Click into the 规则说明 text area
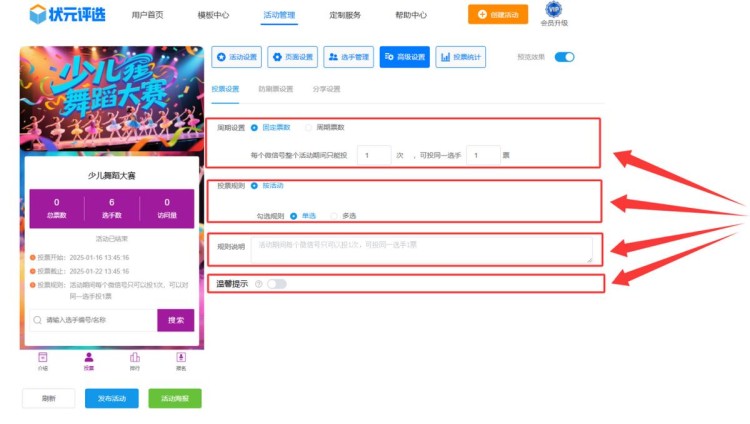The height and width of the screenshot is (424, 750). click(x=420, y=250)
